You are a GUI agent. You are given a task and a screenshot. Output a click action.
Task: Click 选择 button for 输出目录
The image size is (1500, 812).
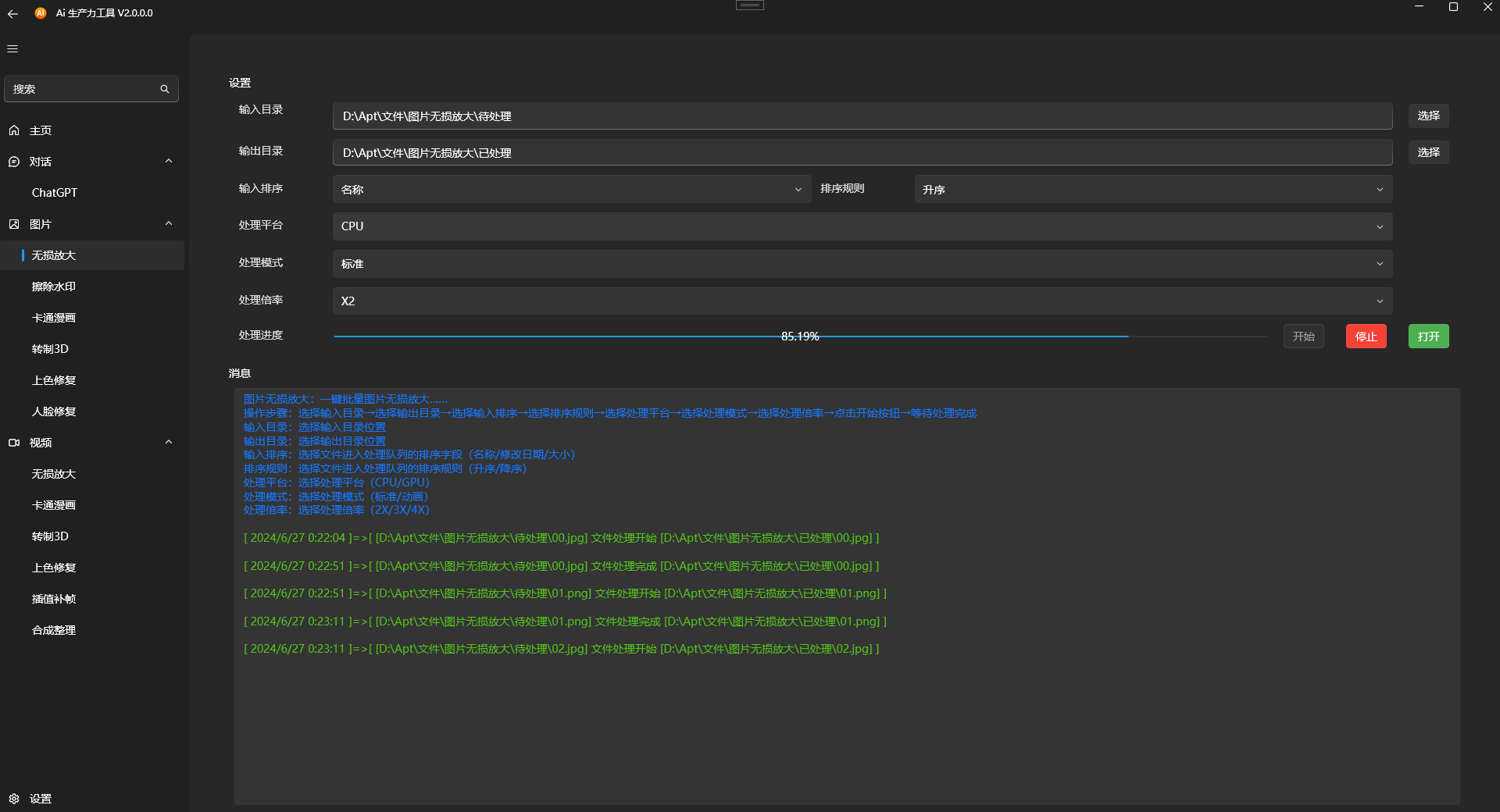point(1428,152)
